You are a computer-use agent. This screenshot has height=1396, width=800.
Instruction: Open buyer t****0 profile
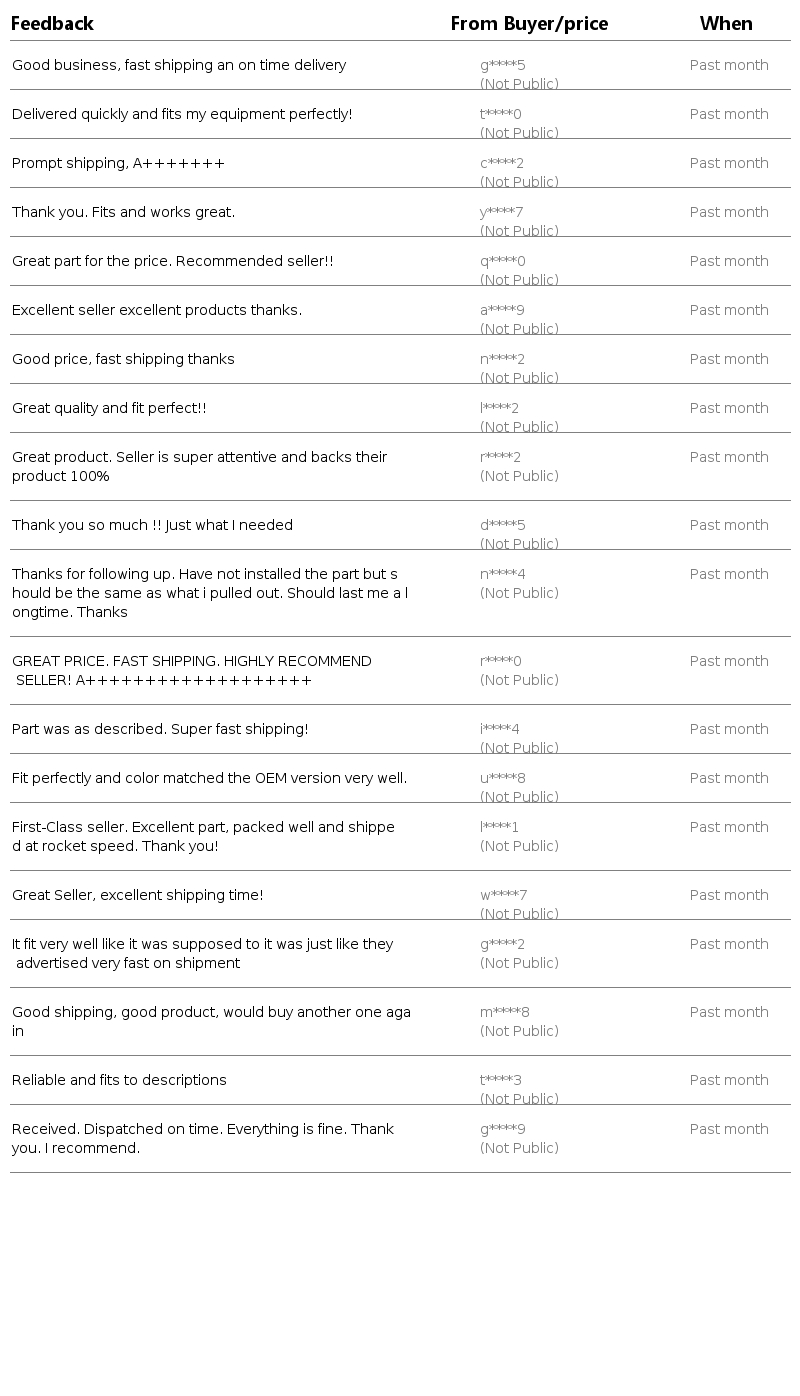500,115
